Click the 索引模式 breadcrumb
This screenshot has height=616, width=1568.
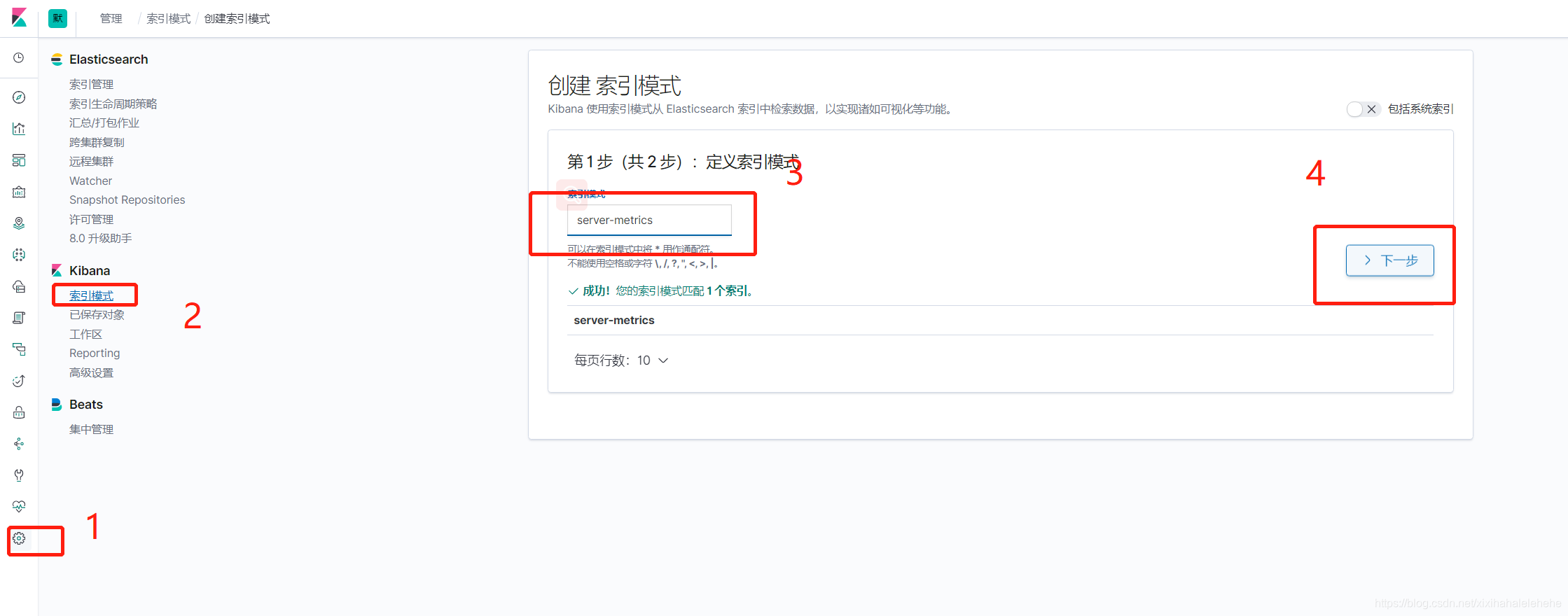(168, 19)
